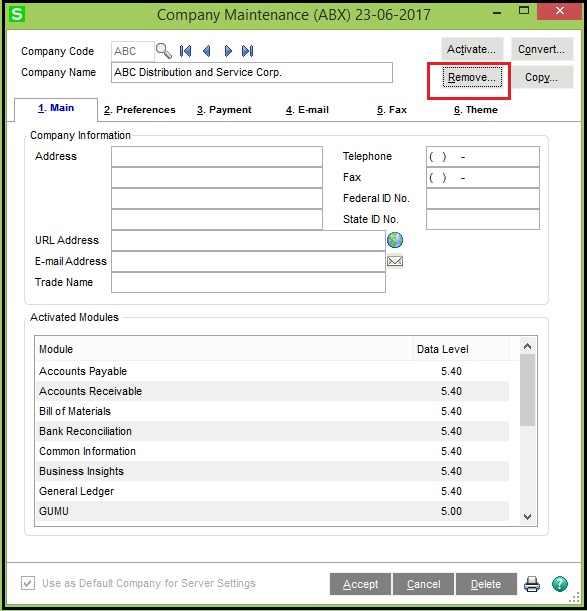Click the Accept button
Viewport: 587px width, 611px height.
click(360, 584)
